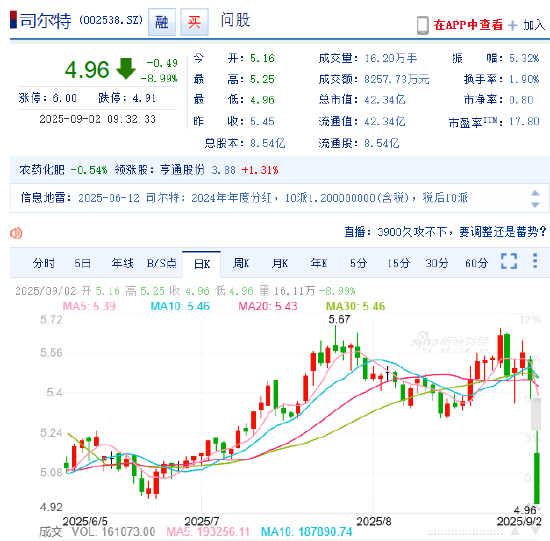Click the 融 margin trading button
Screen dimensions: 550x541
(x=162, y=22)
